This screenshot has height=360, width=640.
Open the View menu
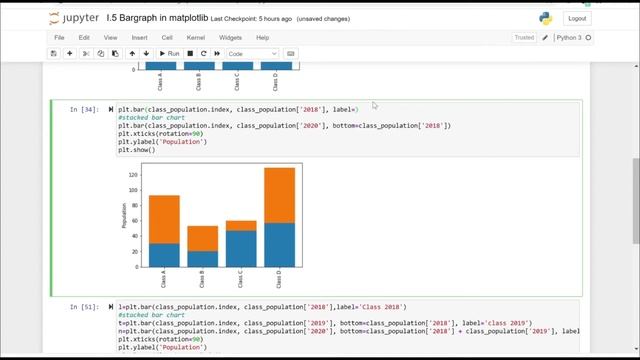(110, 38)
